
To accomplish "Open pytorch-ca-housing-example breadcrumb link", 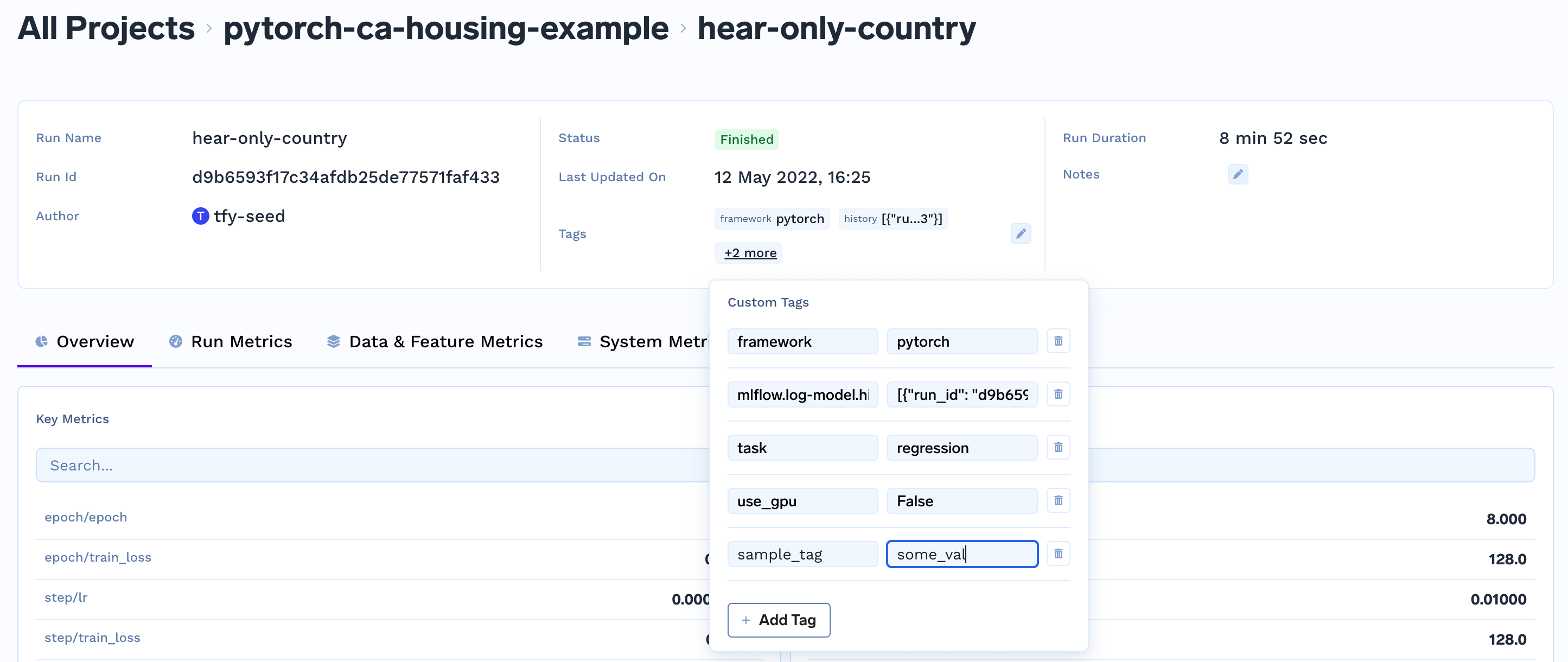I will pos(445,29).
